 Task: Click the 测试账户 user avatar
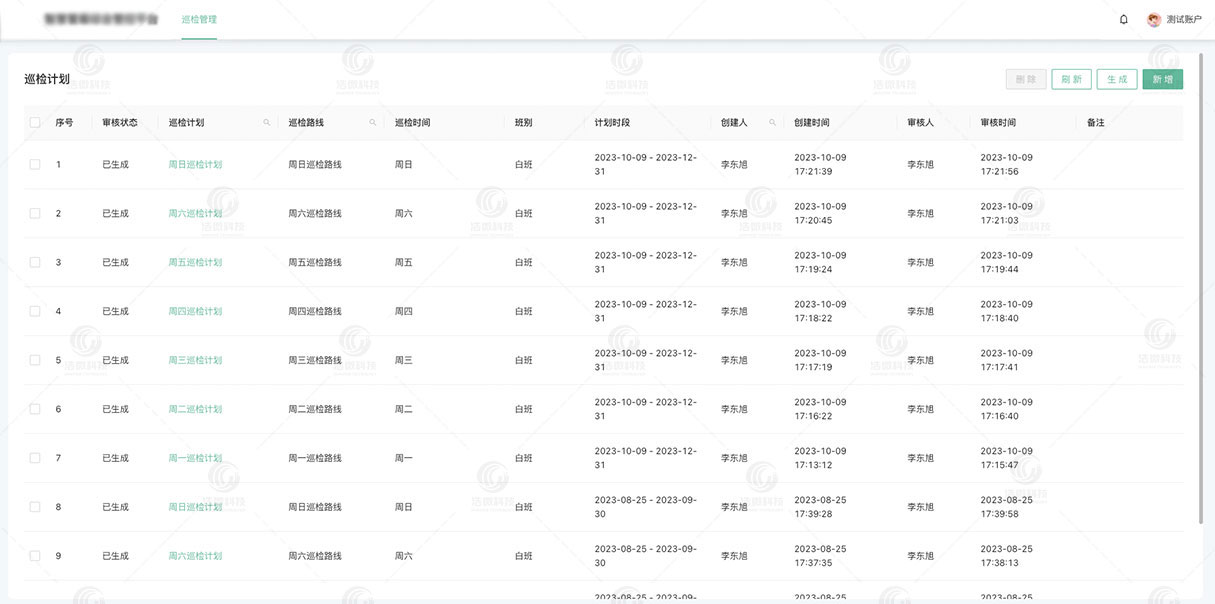(1154, 20)
